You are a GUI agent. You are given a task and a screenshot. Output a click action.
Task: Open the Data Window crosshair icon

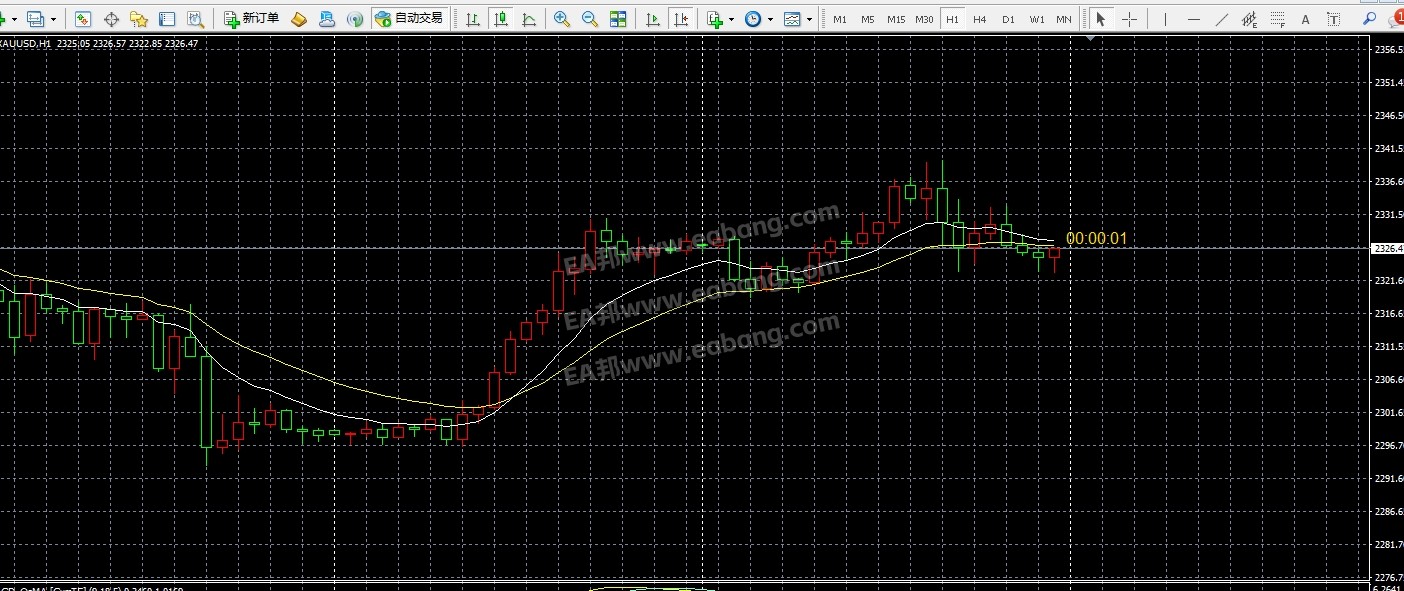pyautogui.click(x=111, y=19)
